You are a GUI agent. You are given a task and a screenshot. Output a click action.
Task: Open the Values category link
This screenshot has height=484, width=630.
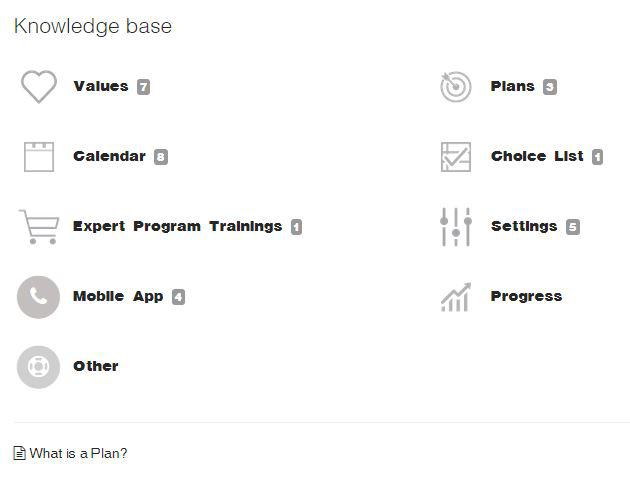tap(101, 86)
